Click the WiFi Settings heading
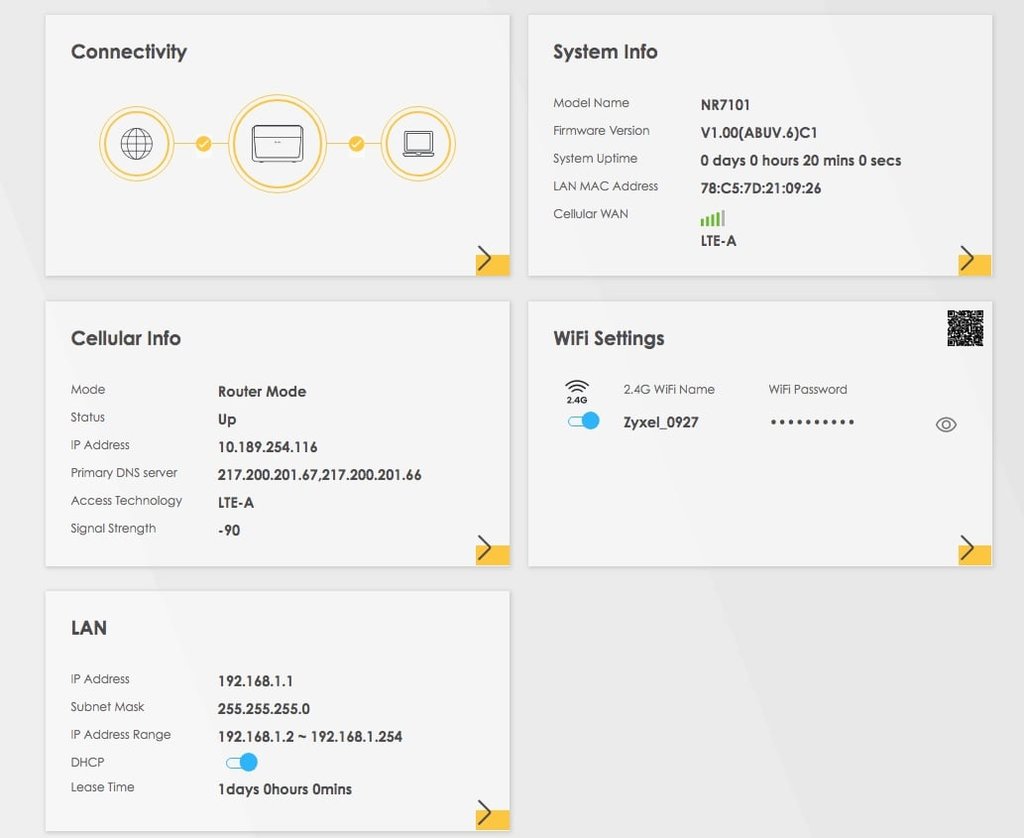This screenshot has height=838, width=1024. pos(609,338)
